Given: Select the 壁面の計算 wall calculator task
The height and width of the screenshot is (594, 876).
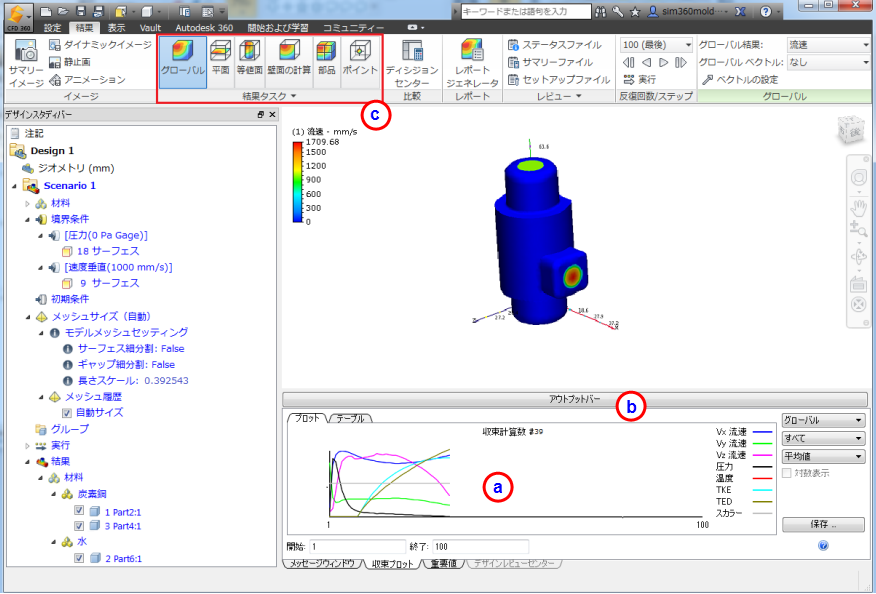Looking at the screenshot, I should click(x=289, y=63).
